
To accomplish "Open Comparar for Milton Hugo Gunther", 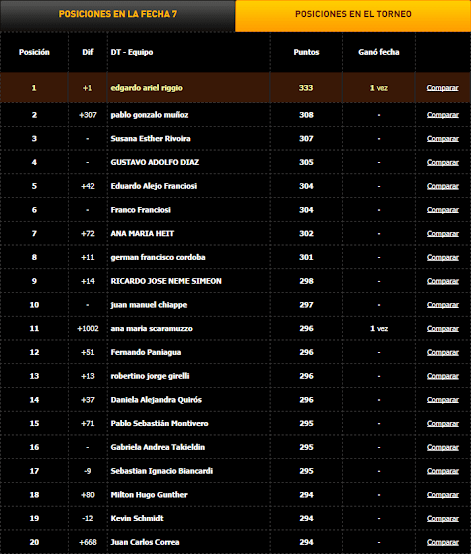I will 442,495.
